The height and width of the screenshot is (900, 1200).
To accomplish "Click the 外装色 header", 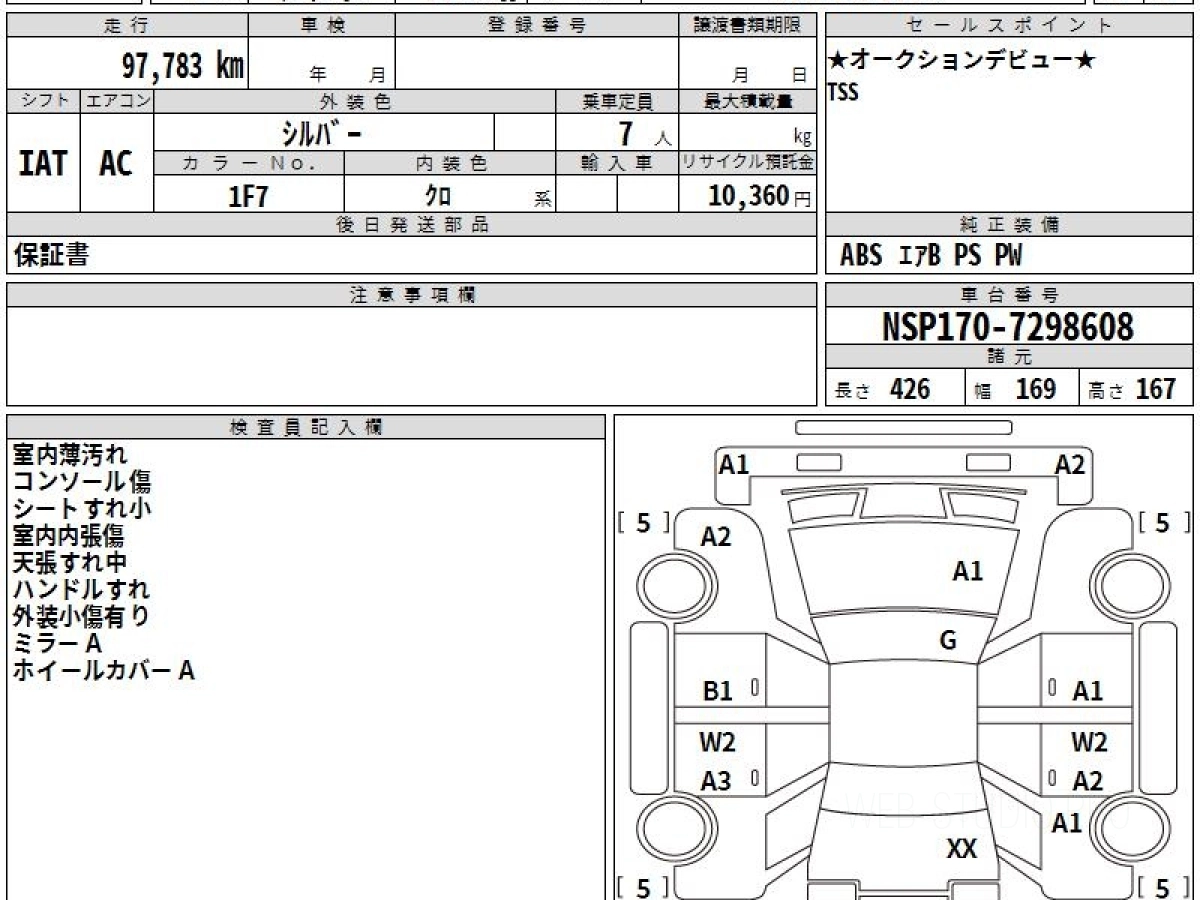I will point(355,101).
